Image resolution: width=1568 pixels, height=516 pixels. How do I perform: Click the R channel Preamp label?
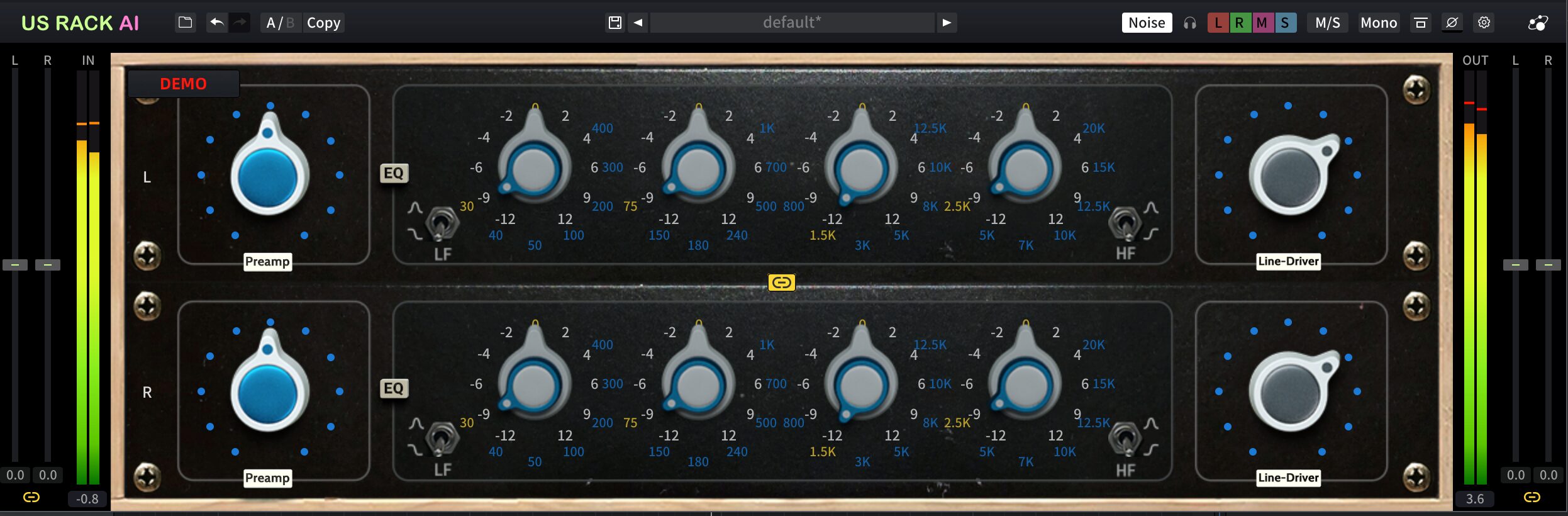pyautogui.click(x=267, y=478)
